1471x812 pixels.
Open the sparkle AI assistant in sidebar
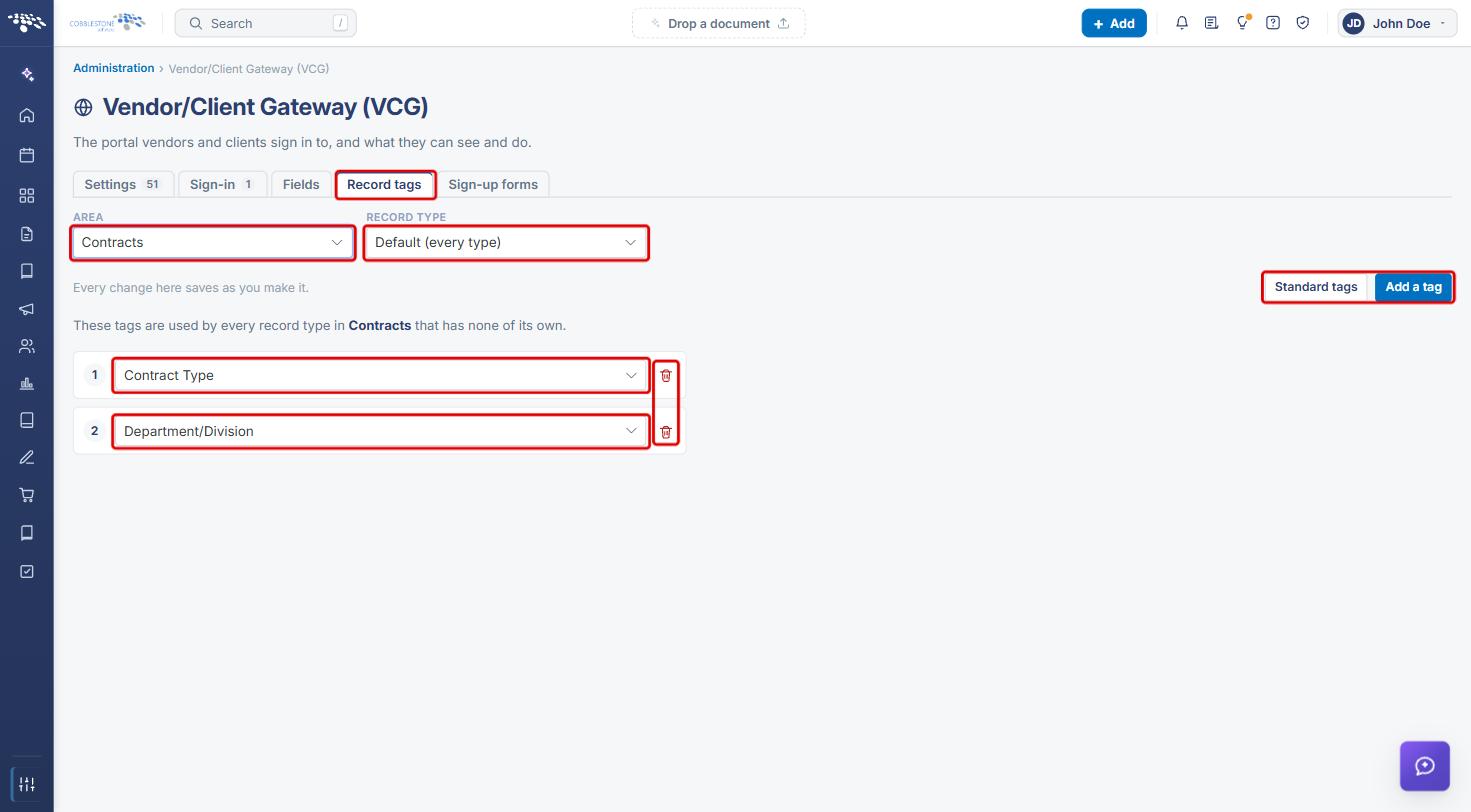[x=27, y=75]
